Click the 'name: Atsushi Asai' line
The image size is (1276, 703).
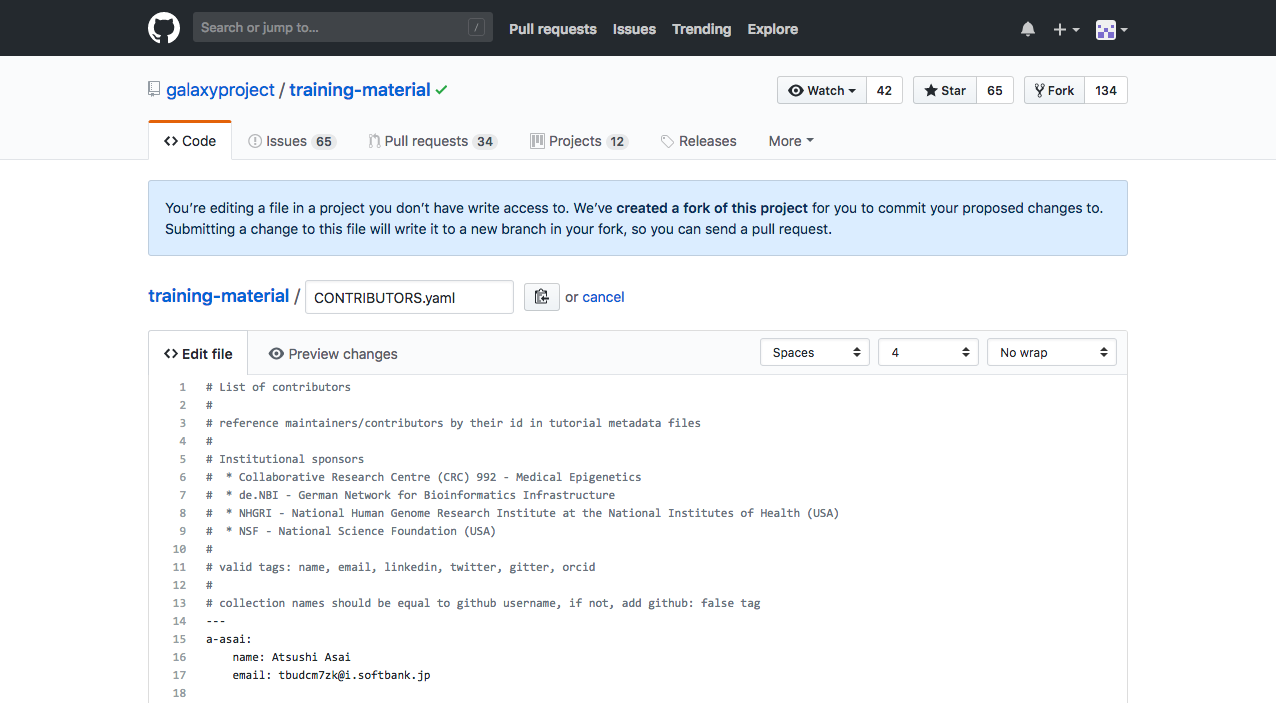(x=291, y=657)
